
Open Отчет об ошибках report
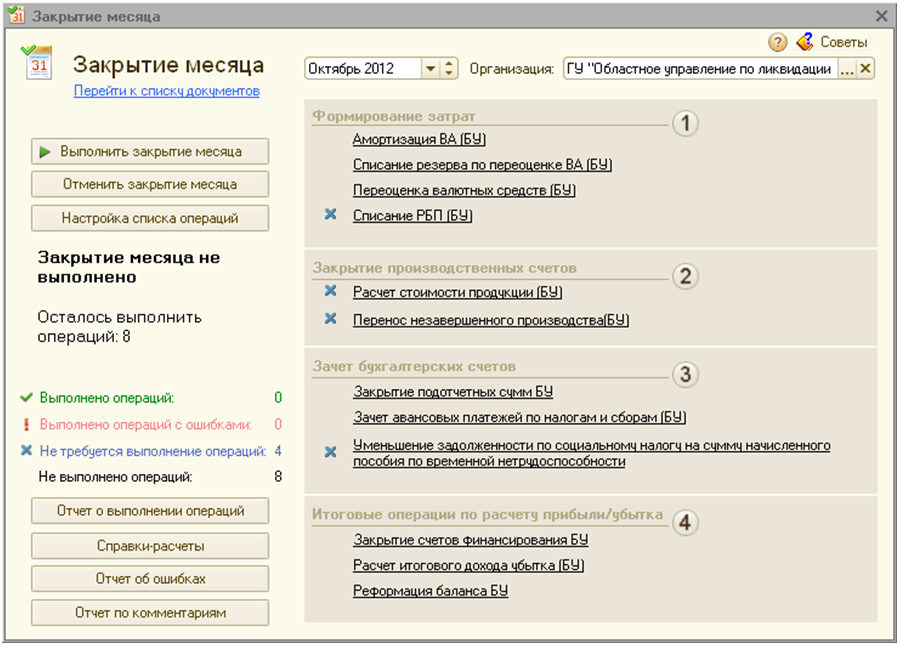(x=150, y=579)
